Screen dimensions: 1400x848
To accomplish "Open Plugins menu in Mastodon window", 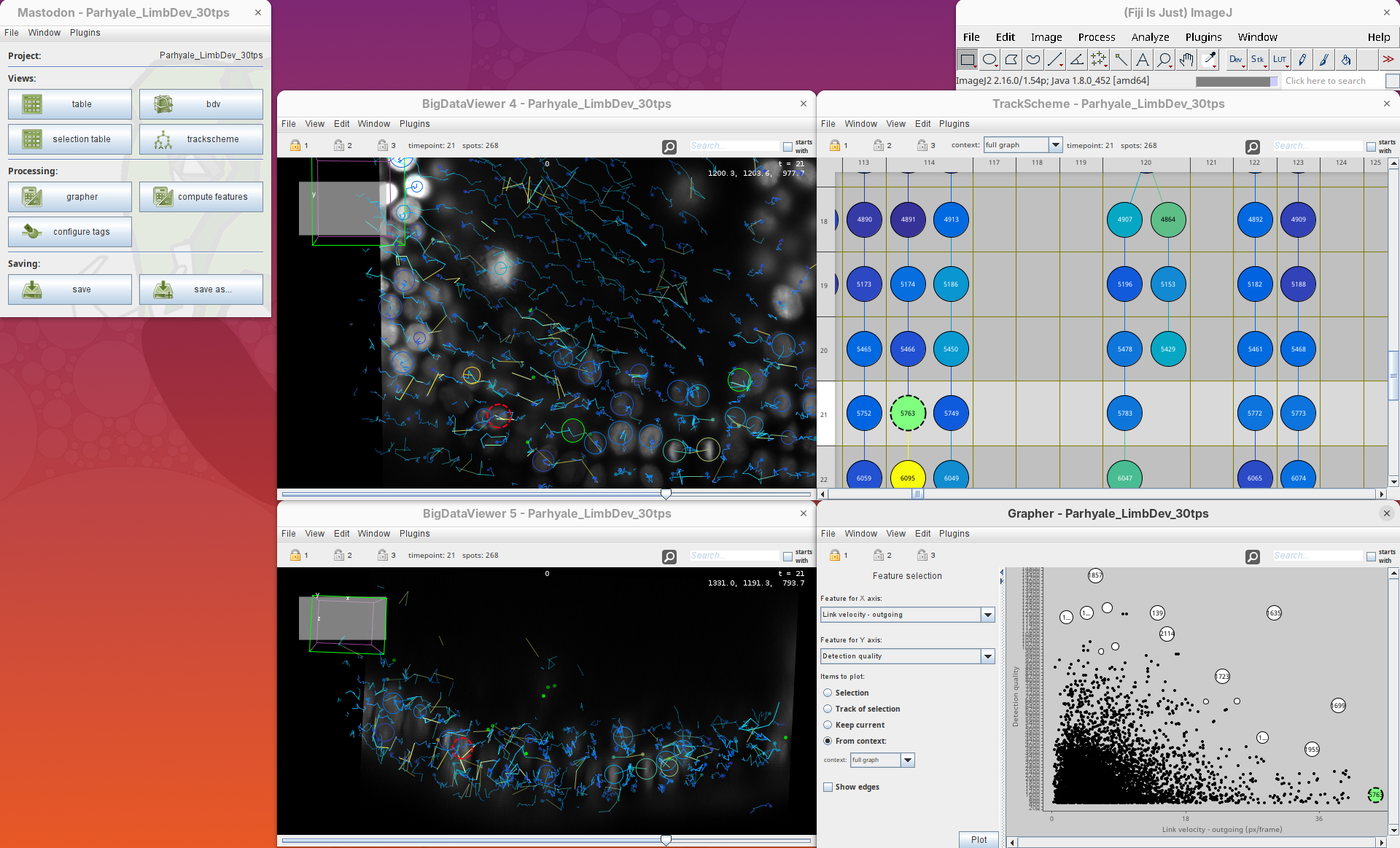I will point(85,33).
